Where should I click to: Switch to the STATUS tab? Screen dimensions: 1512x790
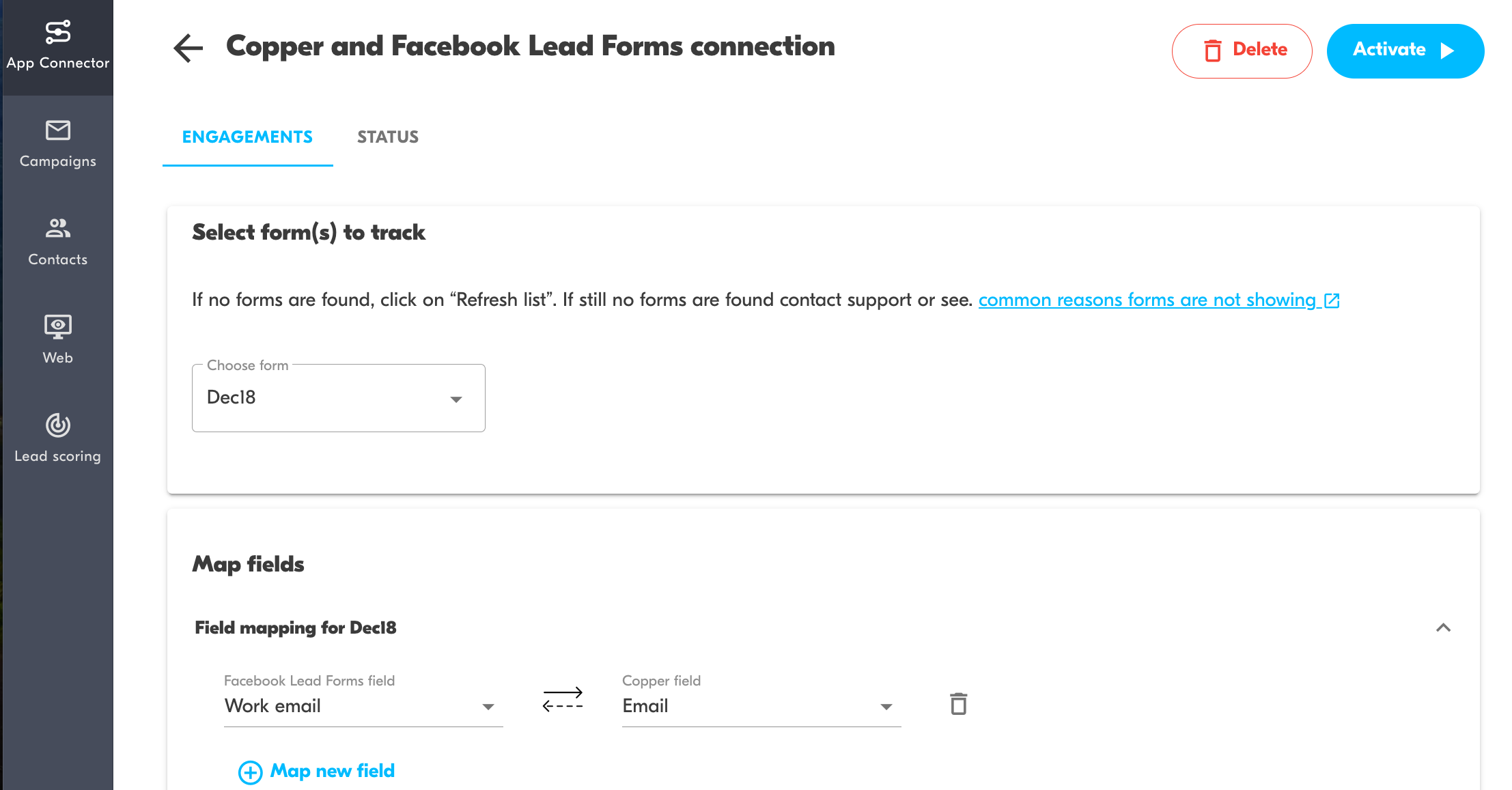pos(388,137)
